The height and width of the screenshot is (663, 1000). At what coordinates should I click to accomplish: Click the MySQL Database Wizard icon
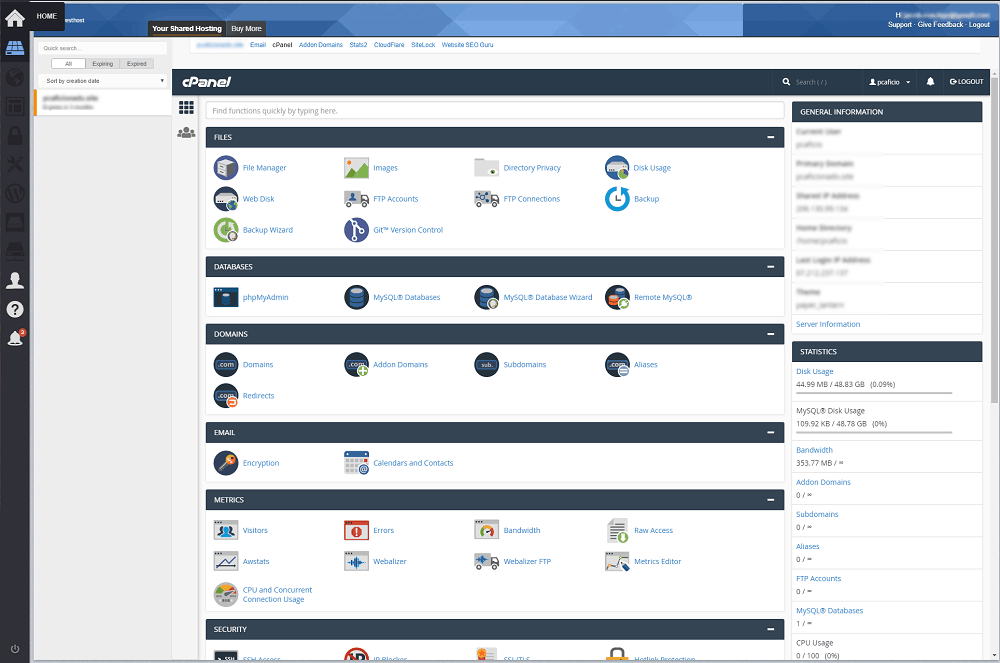click(487, 297)
